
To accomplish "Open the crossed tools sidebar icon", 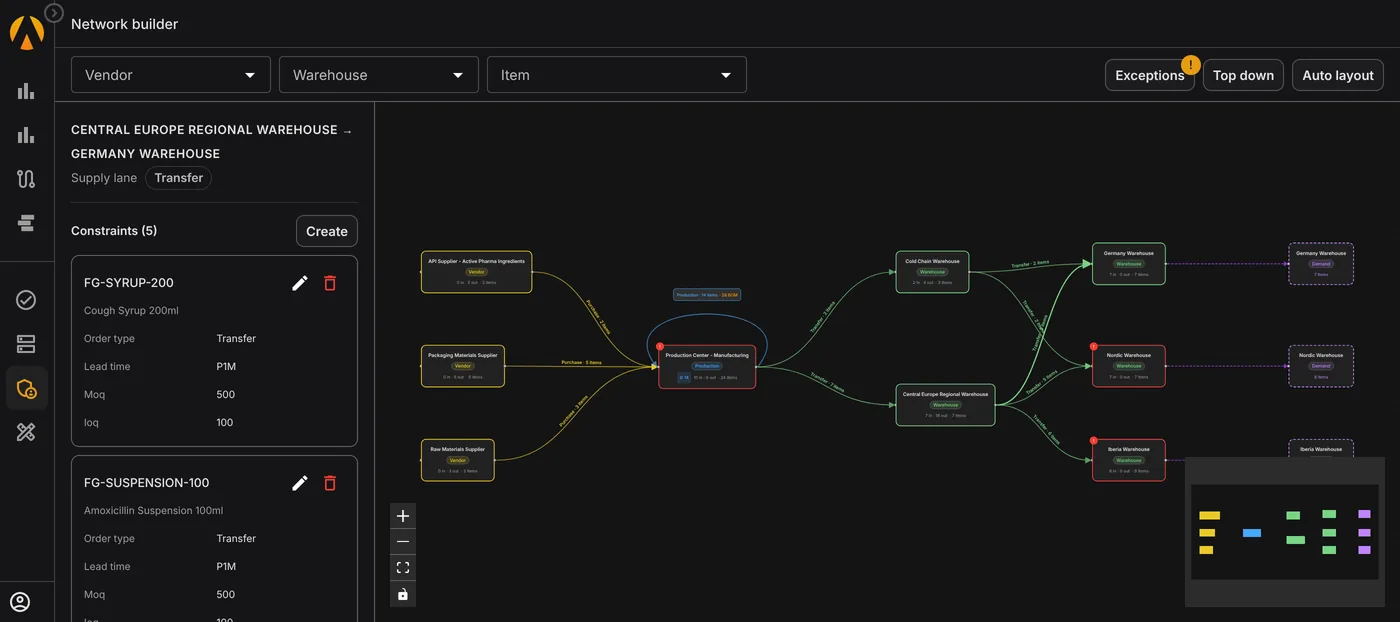I will [x=26, y=432].
